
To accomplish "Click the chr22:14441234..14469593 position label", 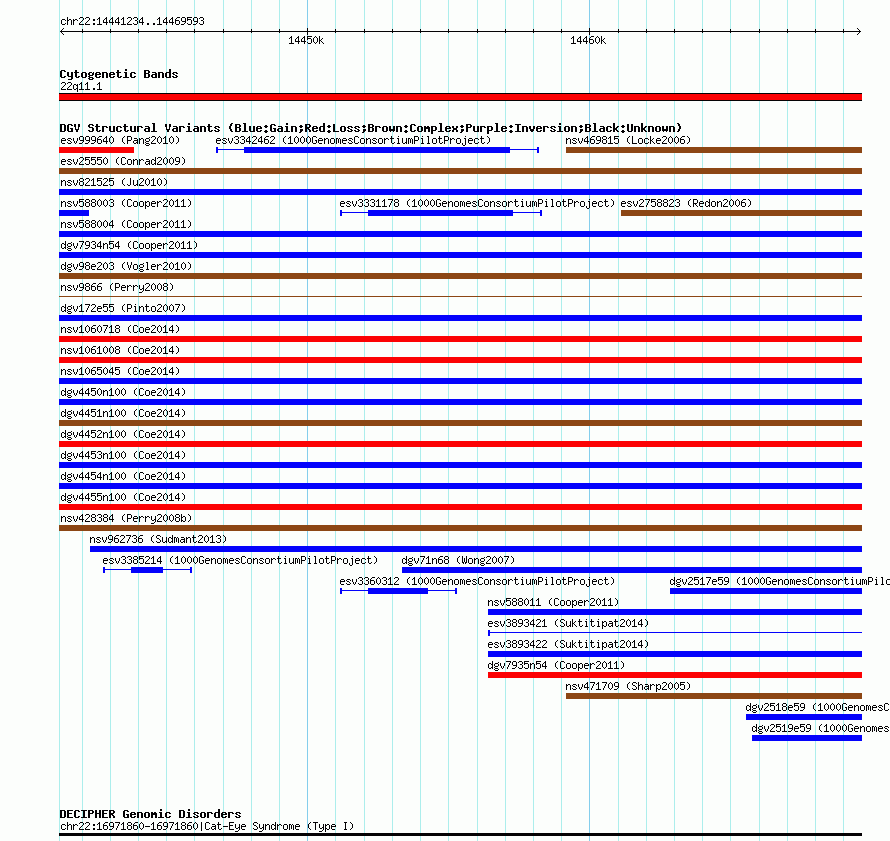I will pos(132,21).
